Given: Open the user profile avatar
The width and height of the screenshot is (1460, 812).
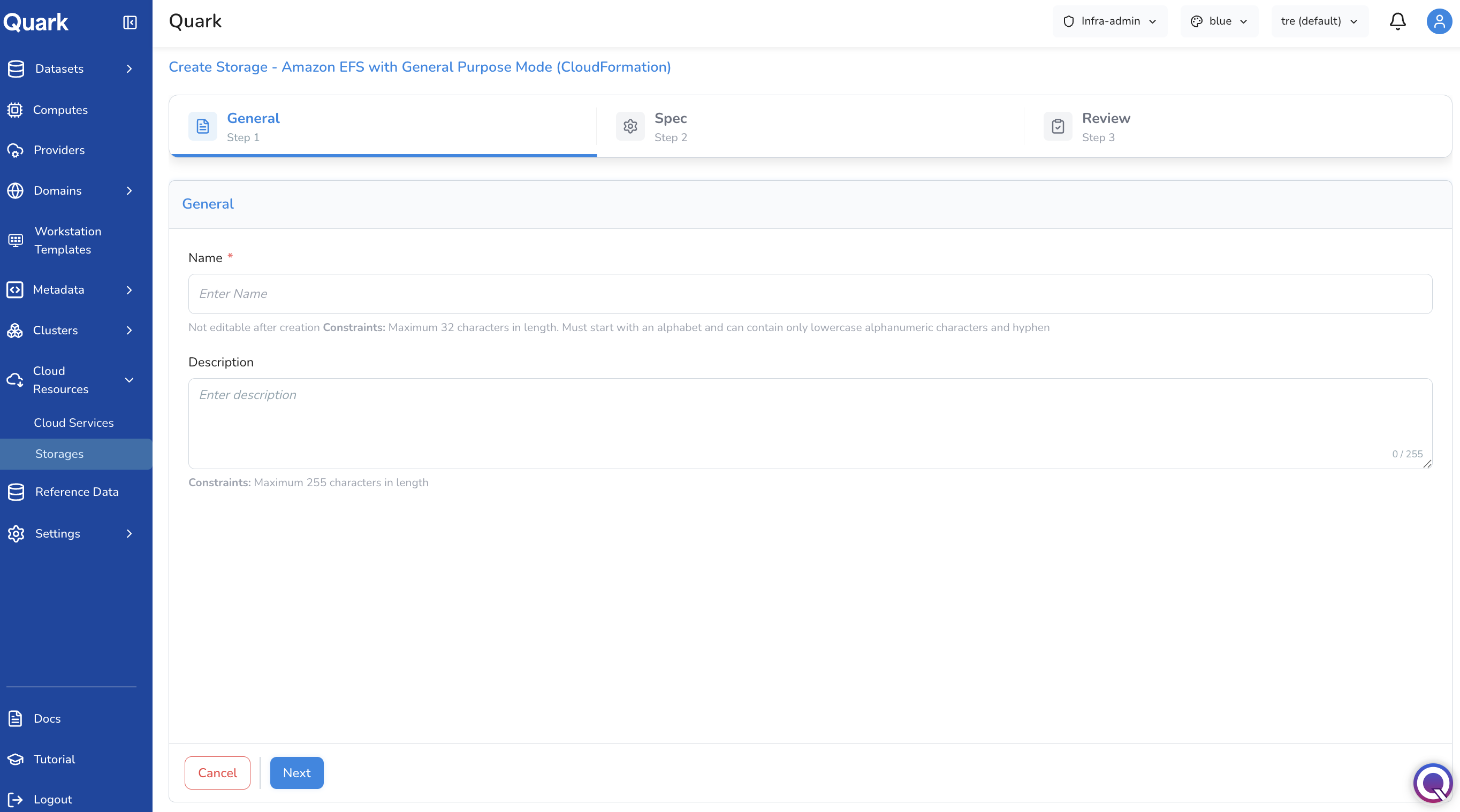Looking at the screenshot, I should tap(1439, 21).
